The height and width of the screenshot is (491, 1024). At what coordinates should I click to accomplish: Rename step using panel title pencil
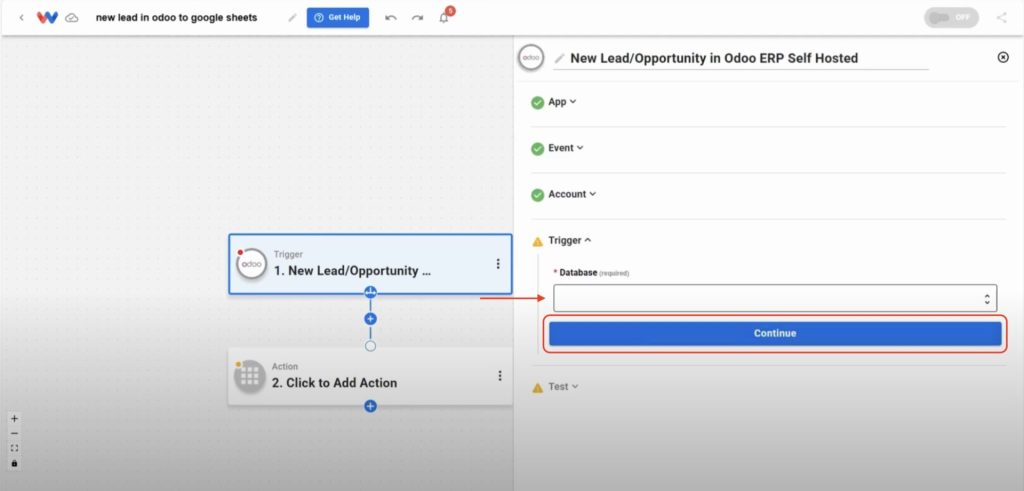pos(560,58)
